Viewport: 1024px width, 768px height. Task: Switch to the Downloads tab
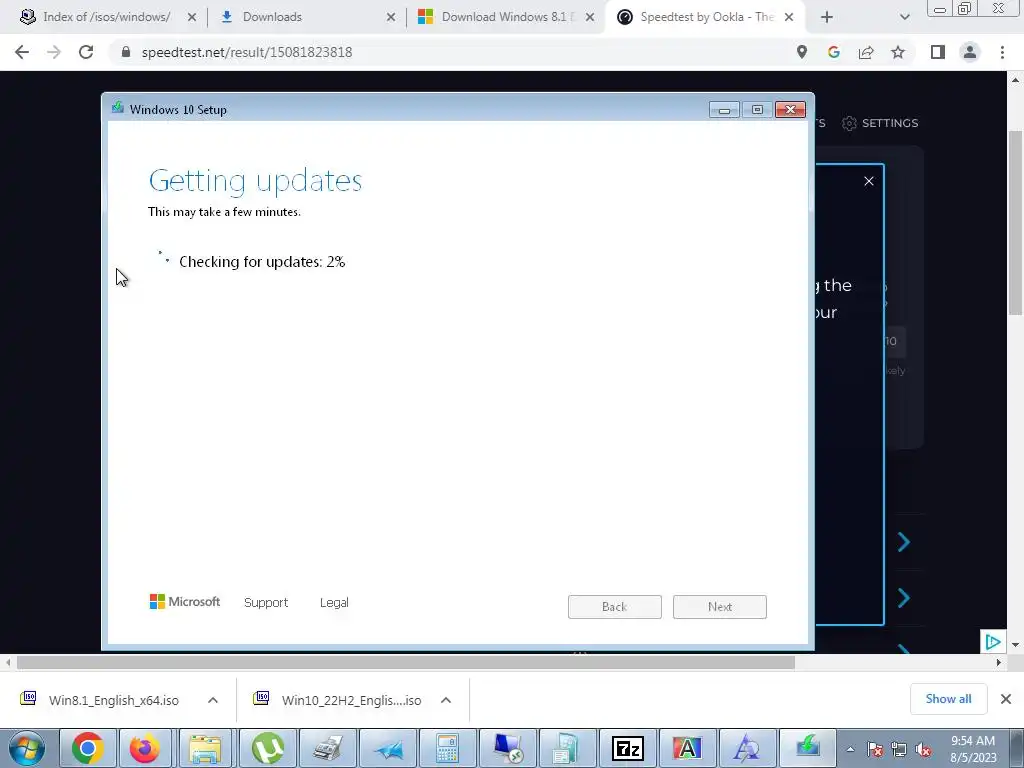click(272, 17)
